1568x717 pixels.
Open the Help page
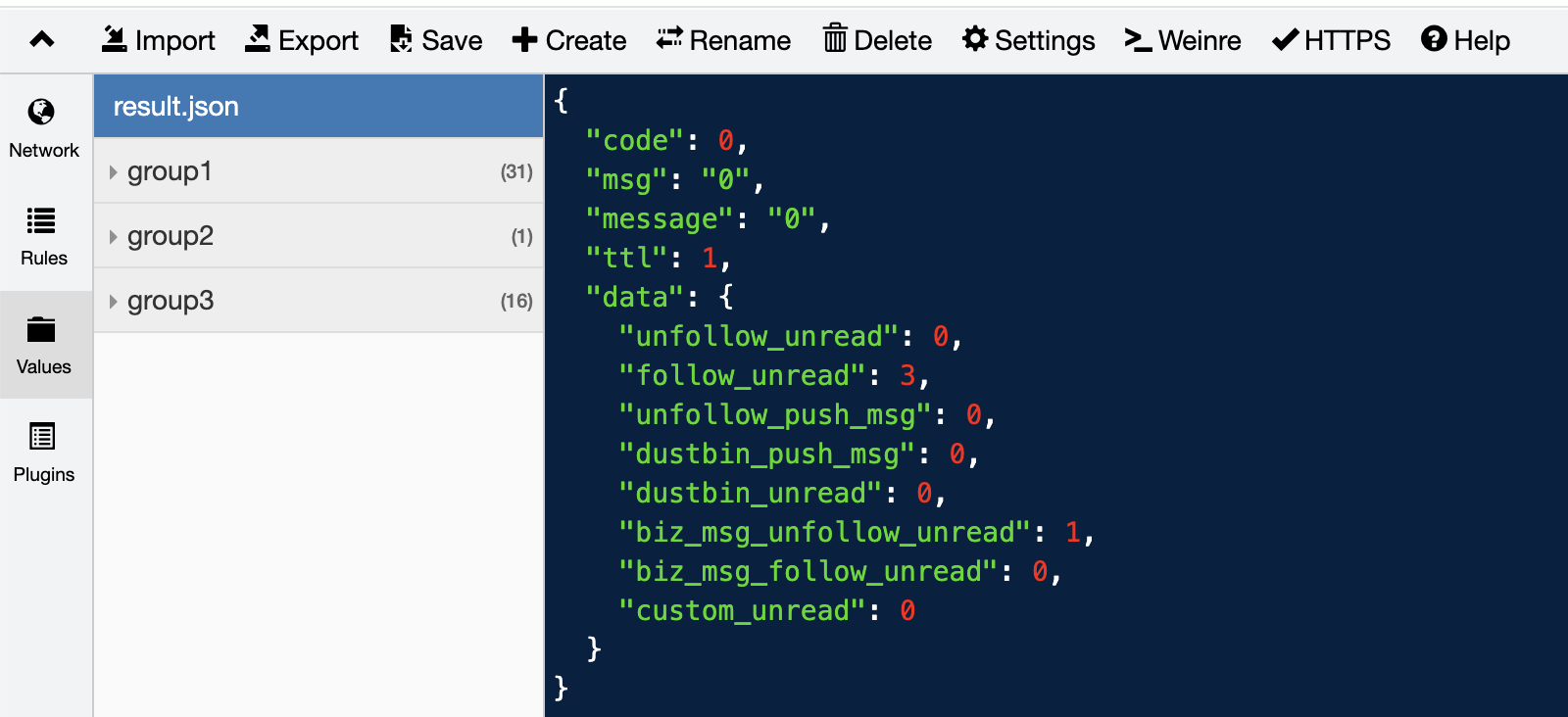click(1465, 40)
